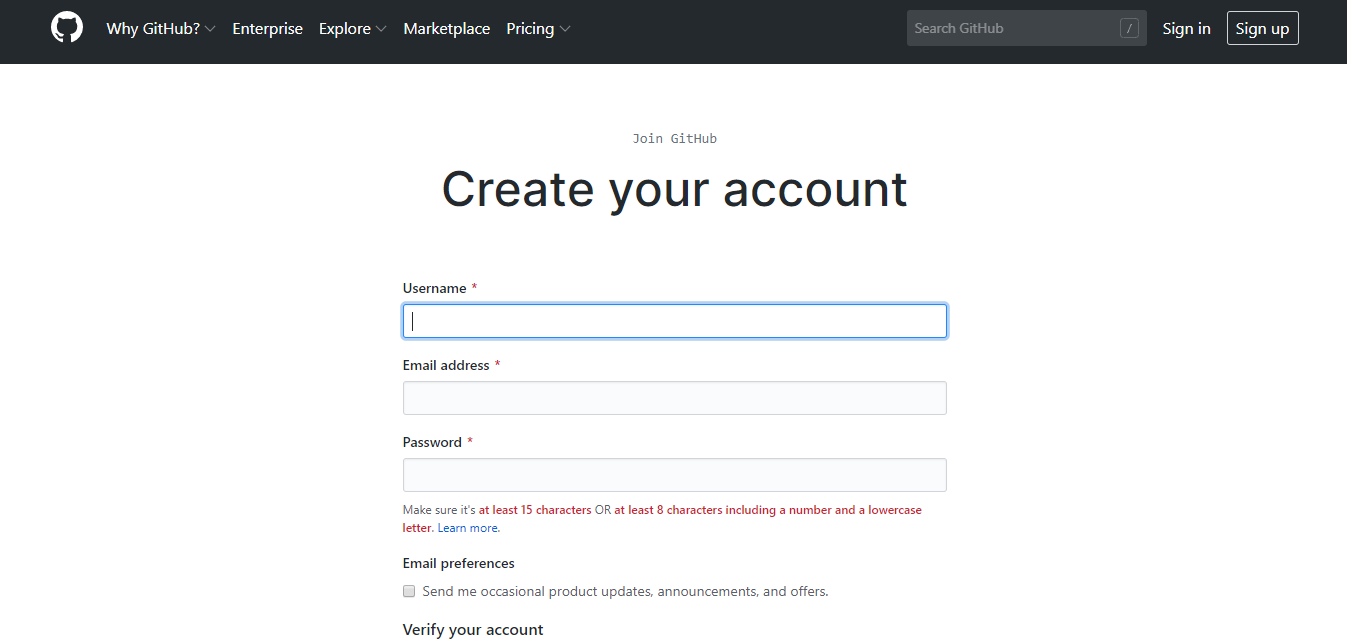Open the Enterprise page
This screenshot has height=641, width=1347.
pyautogui.click(x=267, y=29)
